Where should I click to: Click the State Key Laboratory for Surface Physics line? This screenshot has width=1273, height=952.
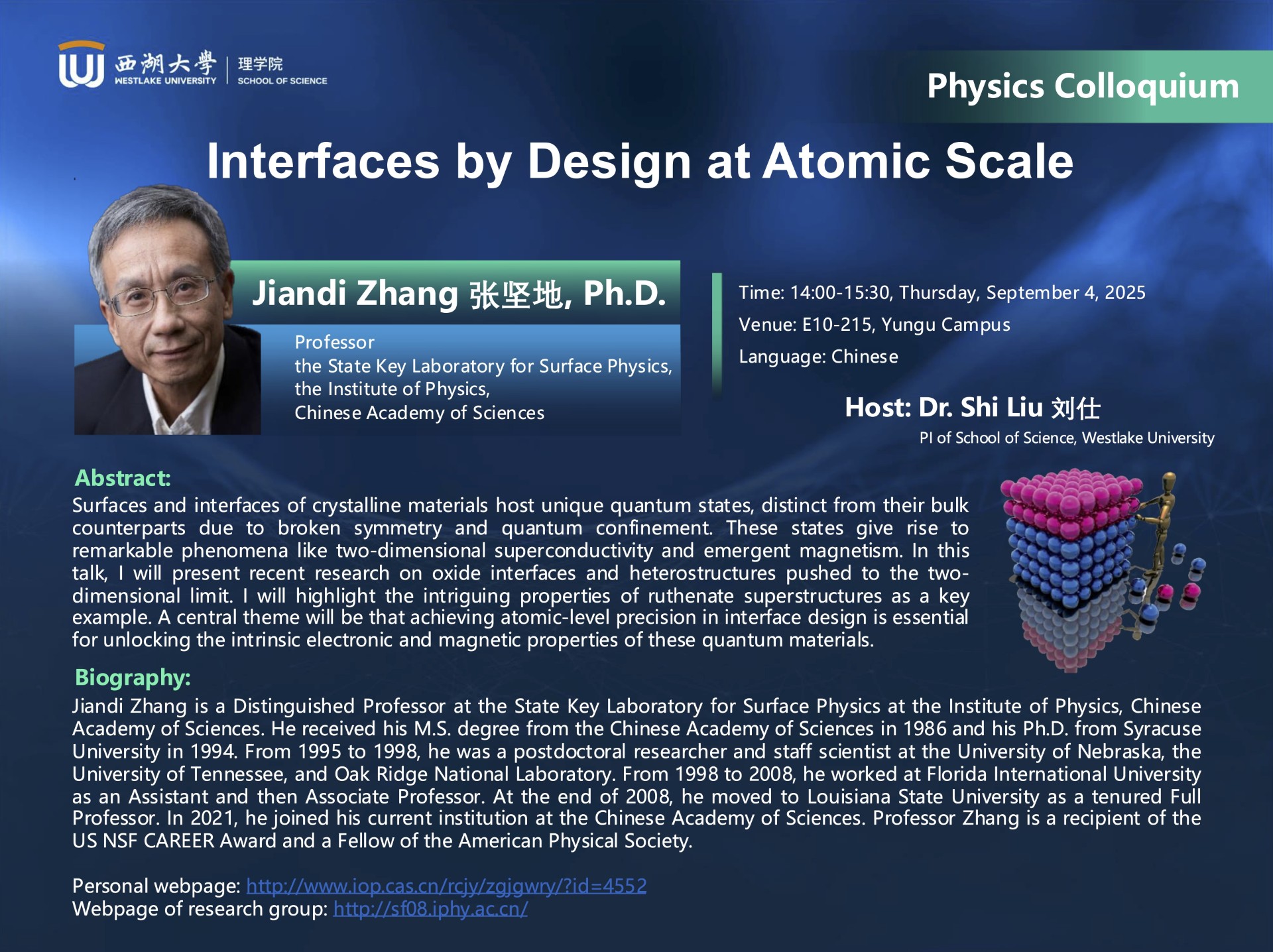tap(483, 366)
